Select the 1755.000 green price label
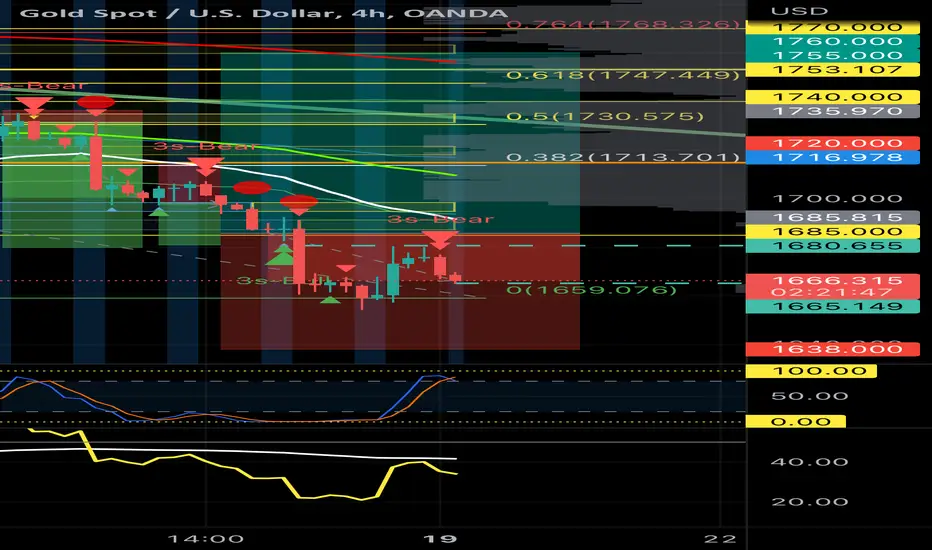 (833, 55)
